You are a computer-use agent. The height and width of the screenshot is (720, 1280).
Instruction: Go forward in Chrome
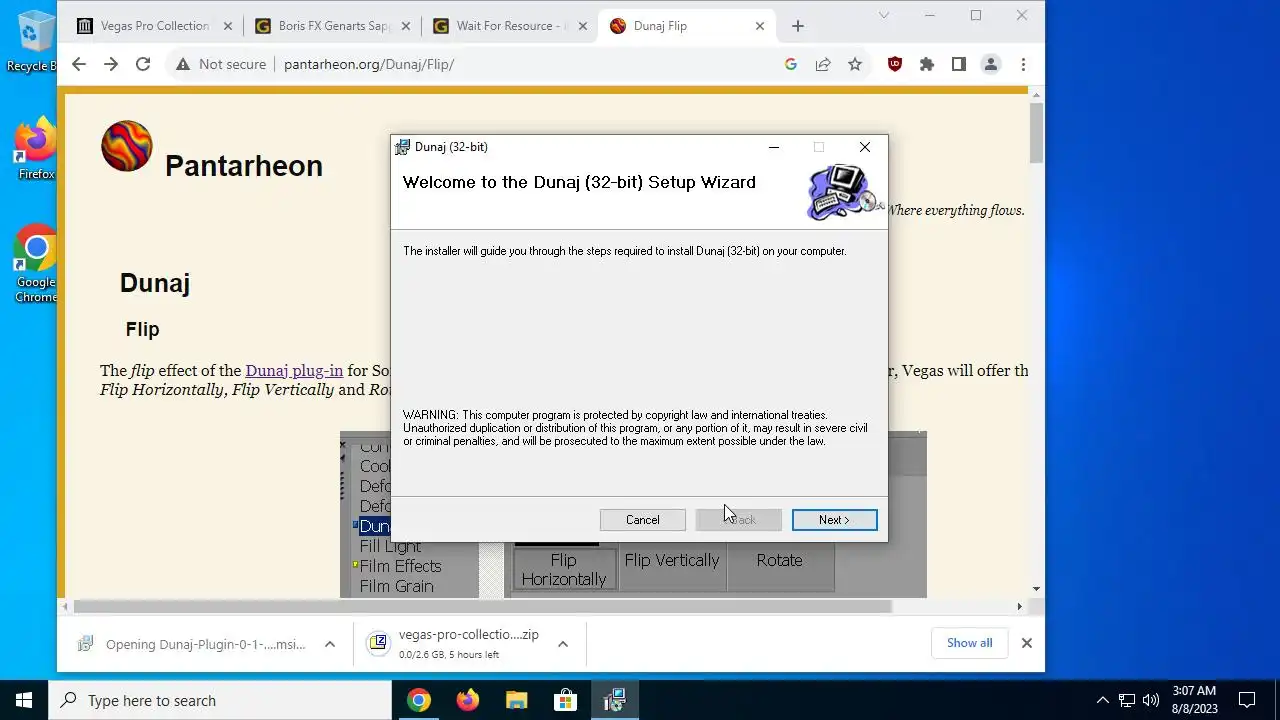click(111, 64)
